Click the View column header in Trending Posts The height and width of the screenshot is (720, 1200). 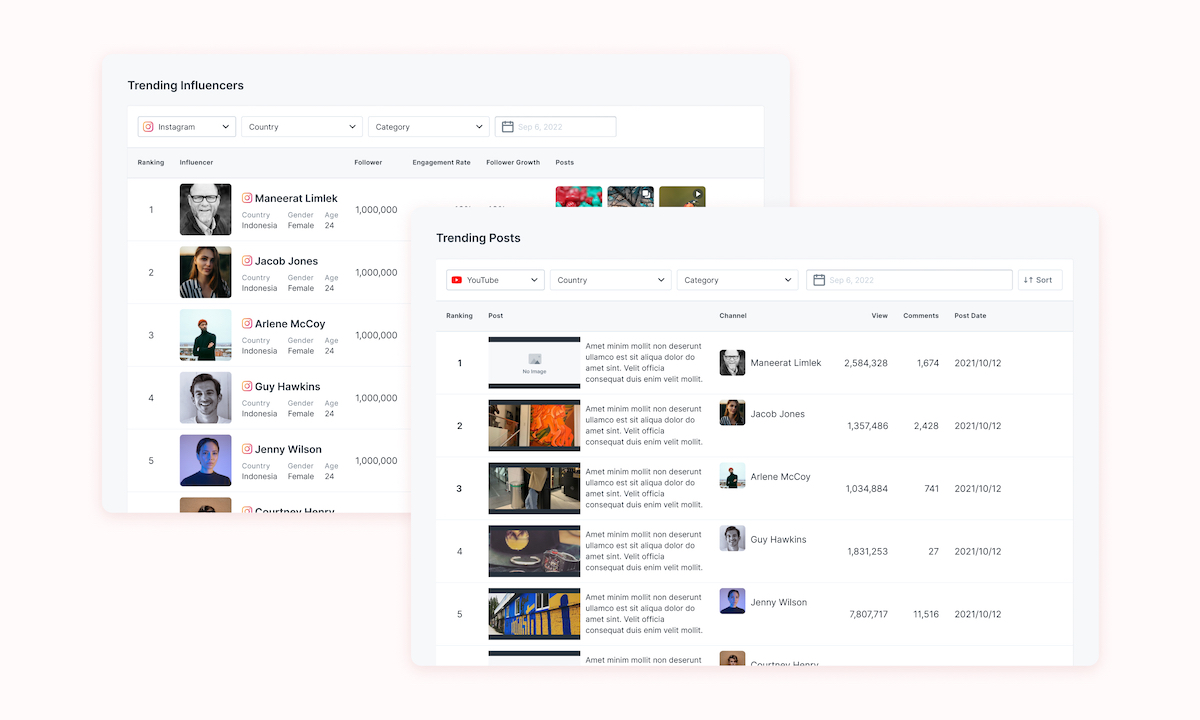879,315
